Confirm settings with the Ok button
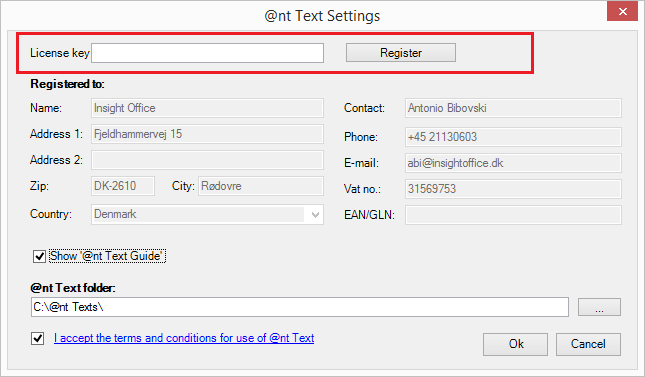Image resolution: width=645 pixels, height=377 pixels. pos(515,344)
